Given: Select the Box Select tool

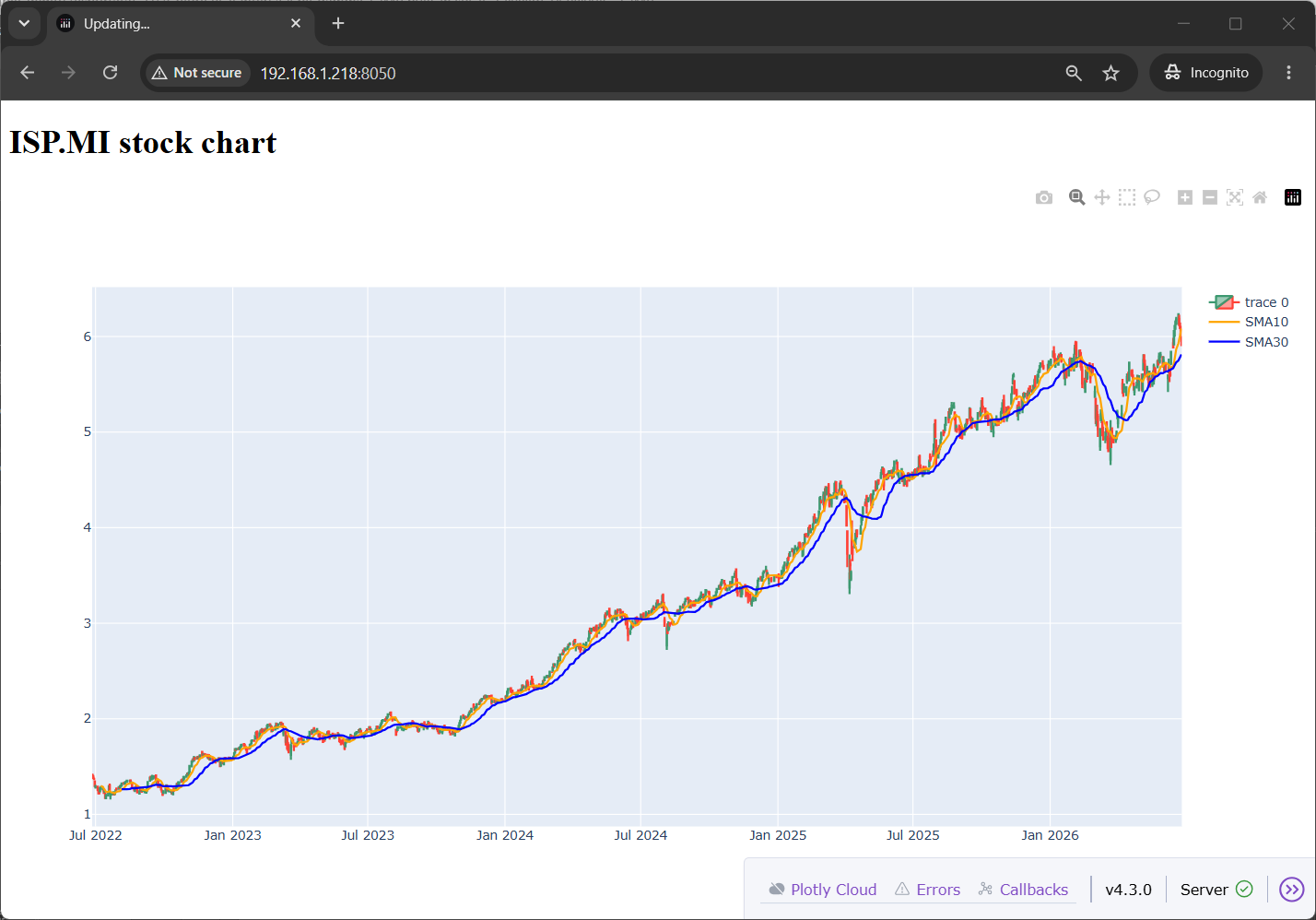Looking at the screenshot, I should pyautogui.click(x=1126, y=197).
